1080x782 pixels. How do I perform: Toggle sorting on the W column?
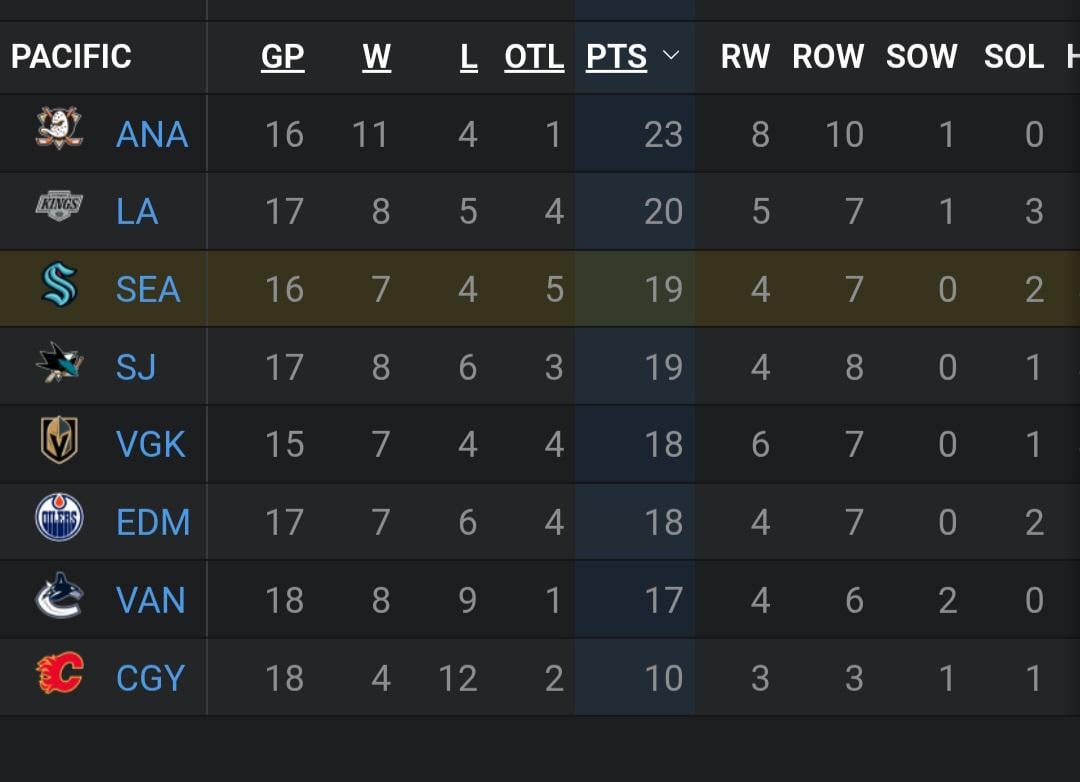376,57
